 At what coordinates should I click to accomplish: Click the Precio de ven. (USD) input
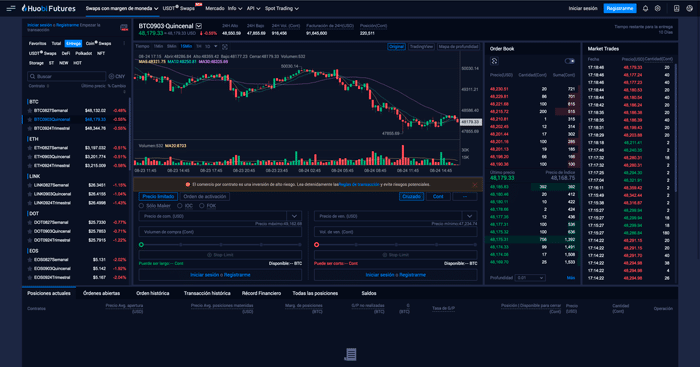tap(388, 216)
